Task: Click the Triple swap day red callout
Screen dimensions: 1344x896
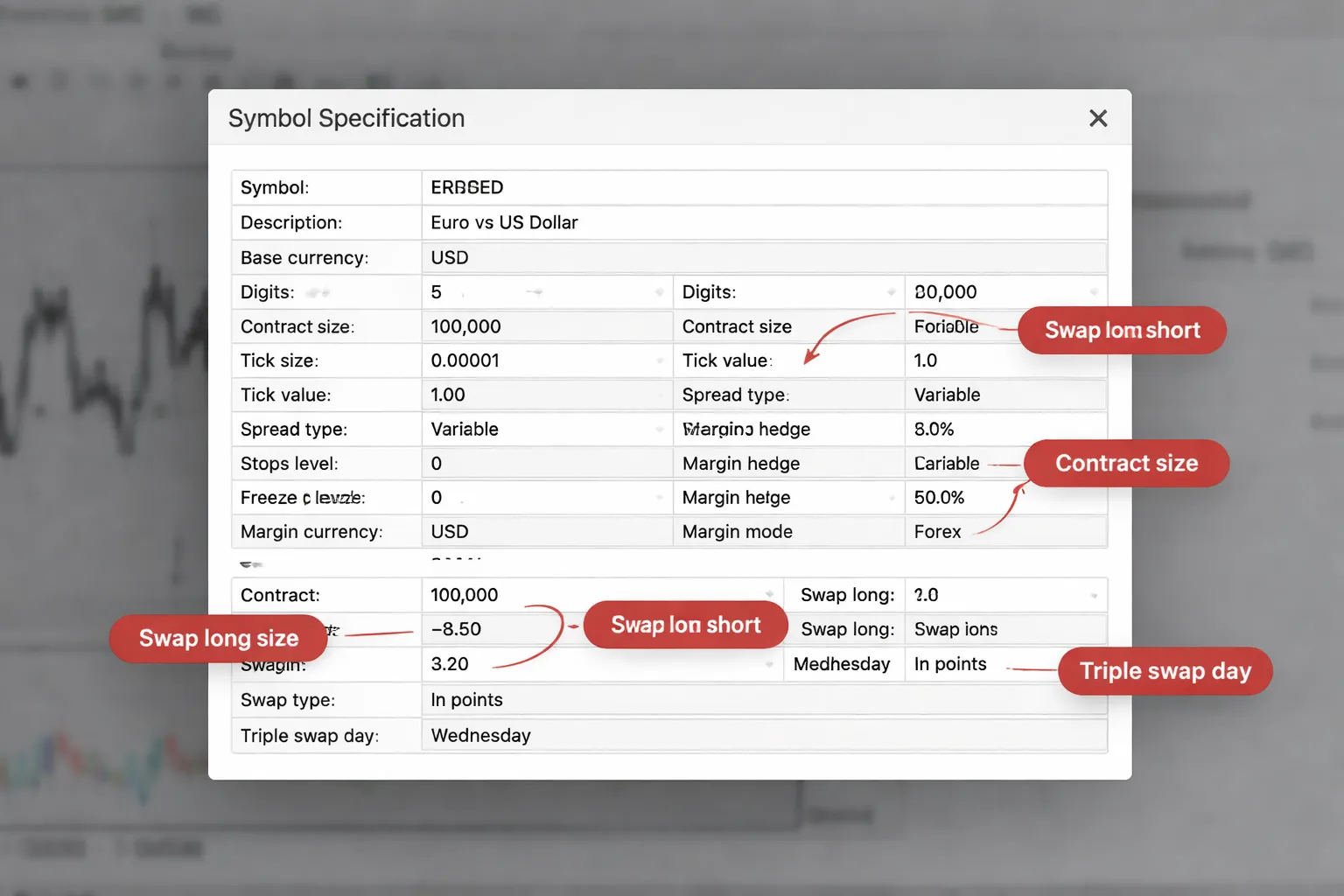Action: 1165,671
